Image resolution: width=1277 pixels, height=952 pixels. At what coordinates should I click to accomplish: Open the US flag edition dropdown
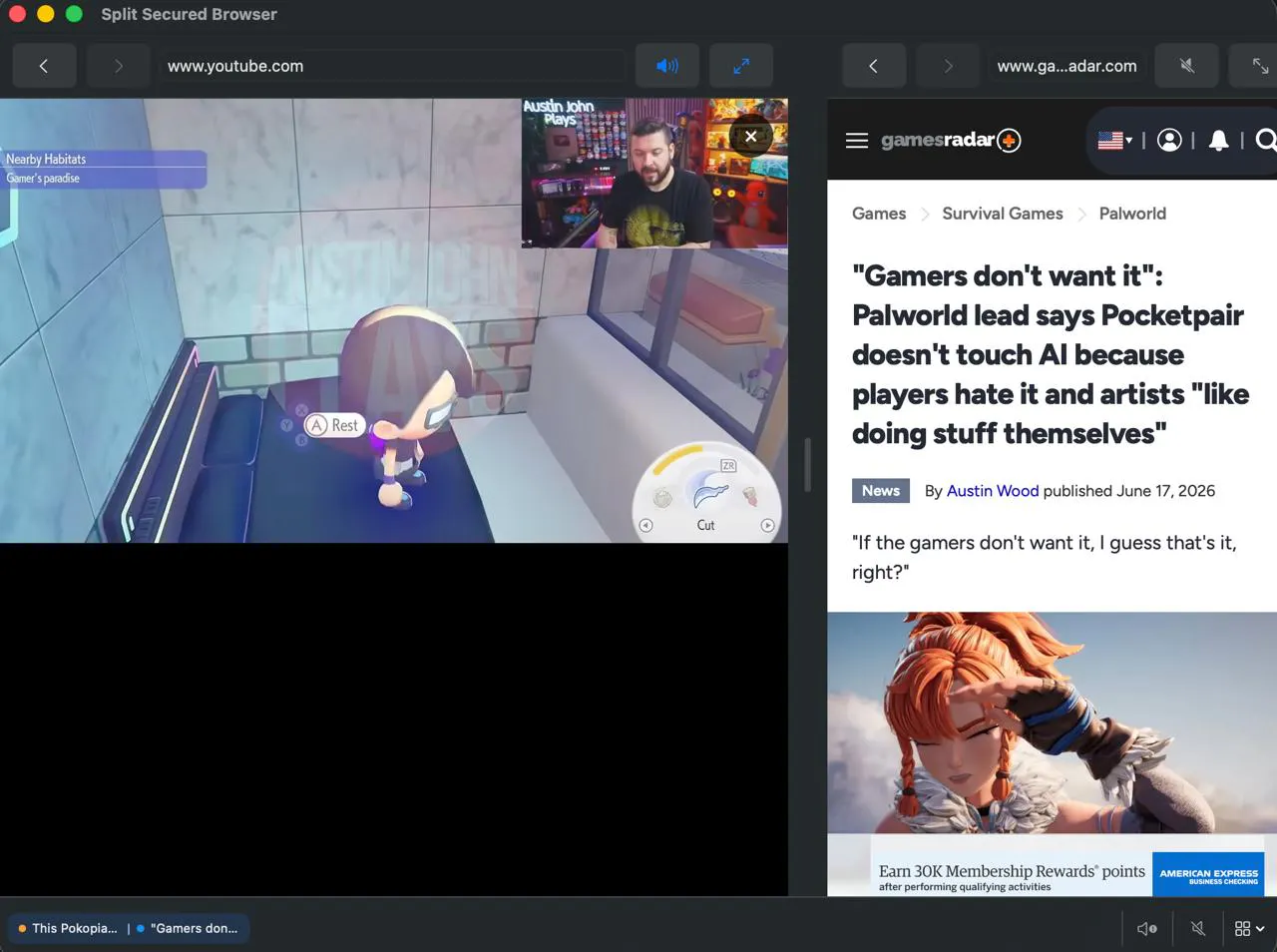[x=1114, y=141]
